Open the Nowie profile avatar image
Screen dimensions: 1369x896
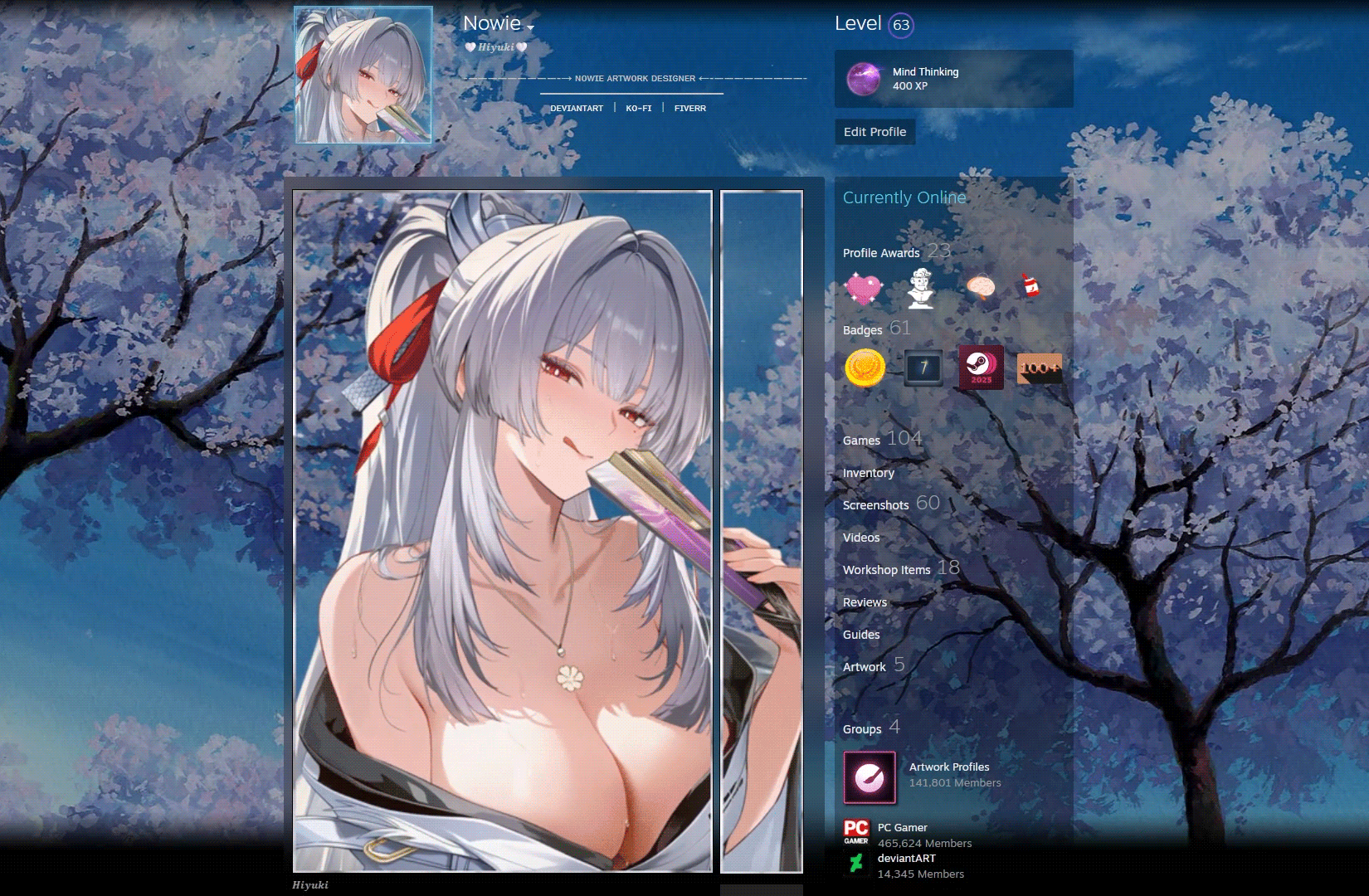click(x=363, y=75)
